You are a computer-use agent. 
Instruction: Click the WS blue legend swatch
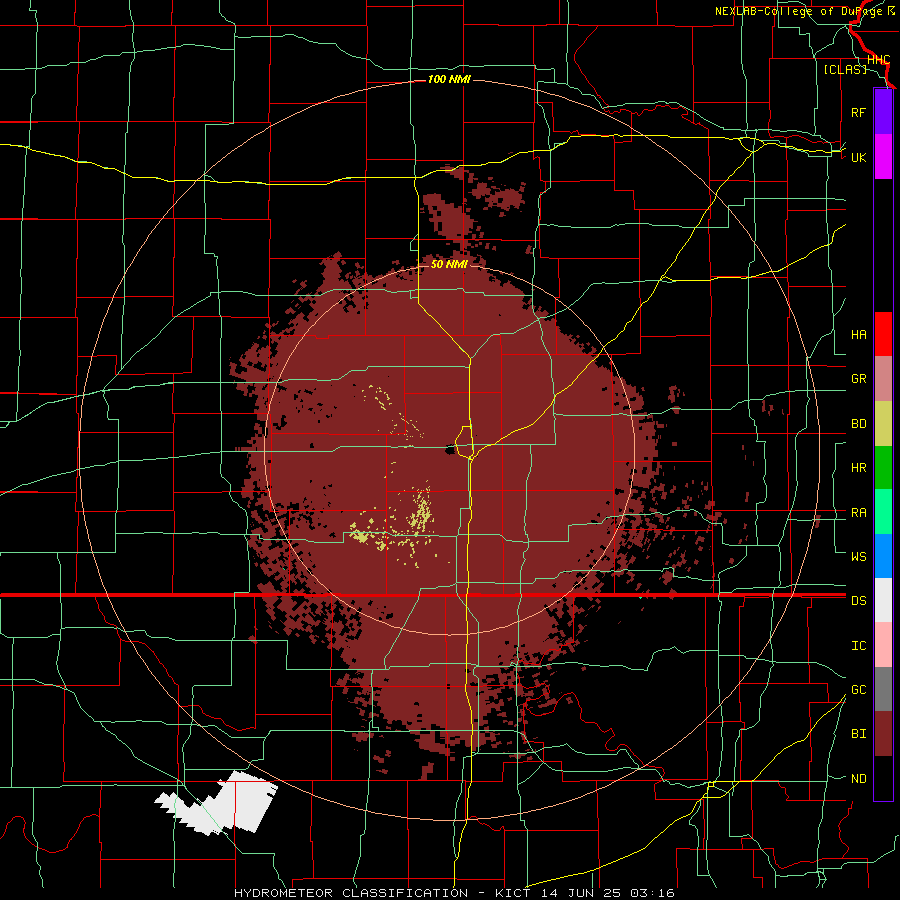click(x=883, y=556)
